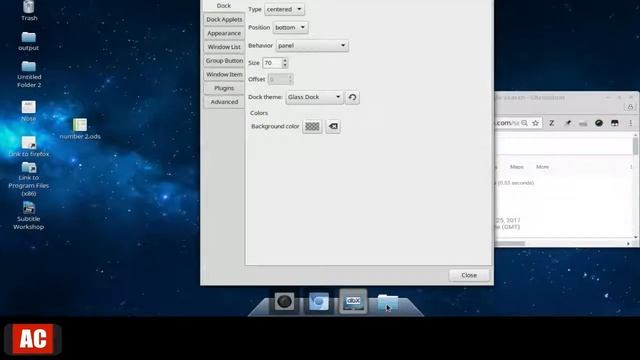
Task: Open the Note file on desktop
Action: pyautogui.click(x=29, y=111)
